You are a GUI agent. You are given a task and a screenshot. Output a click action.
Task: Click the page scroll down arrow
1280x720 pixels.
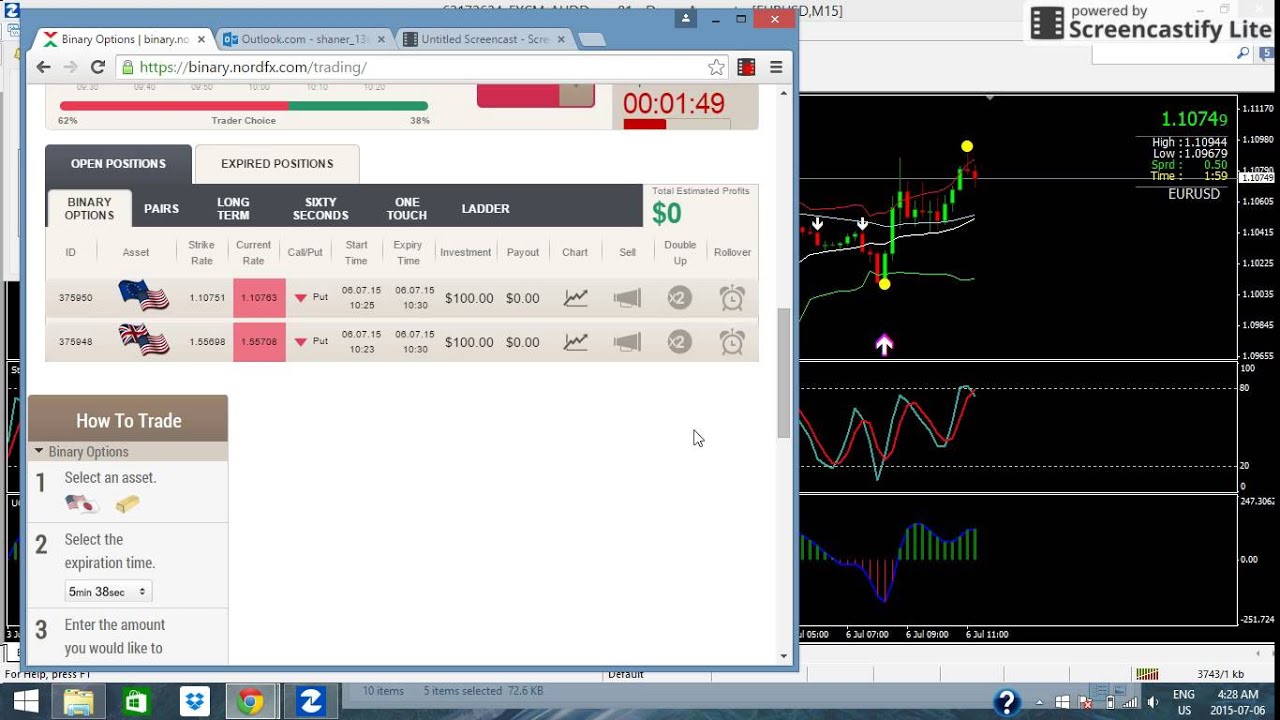coord(784,656)
